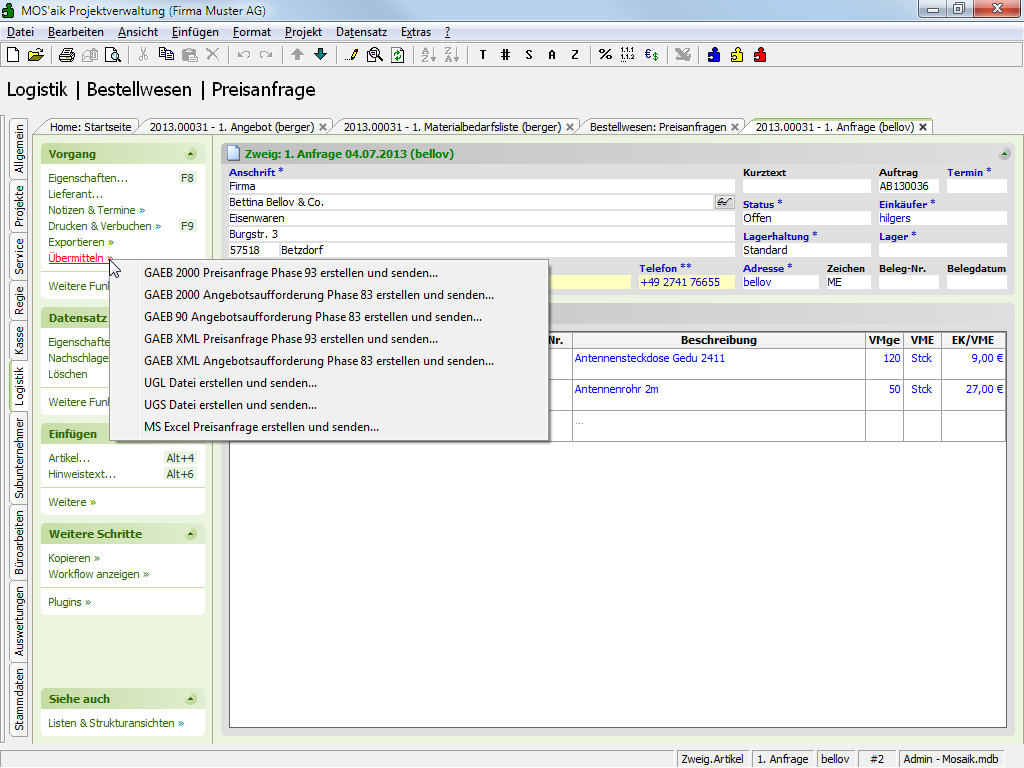Click the Belegdatum input field
This screenshot has width=1024, height=768.
977,282
